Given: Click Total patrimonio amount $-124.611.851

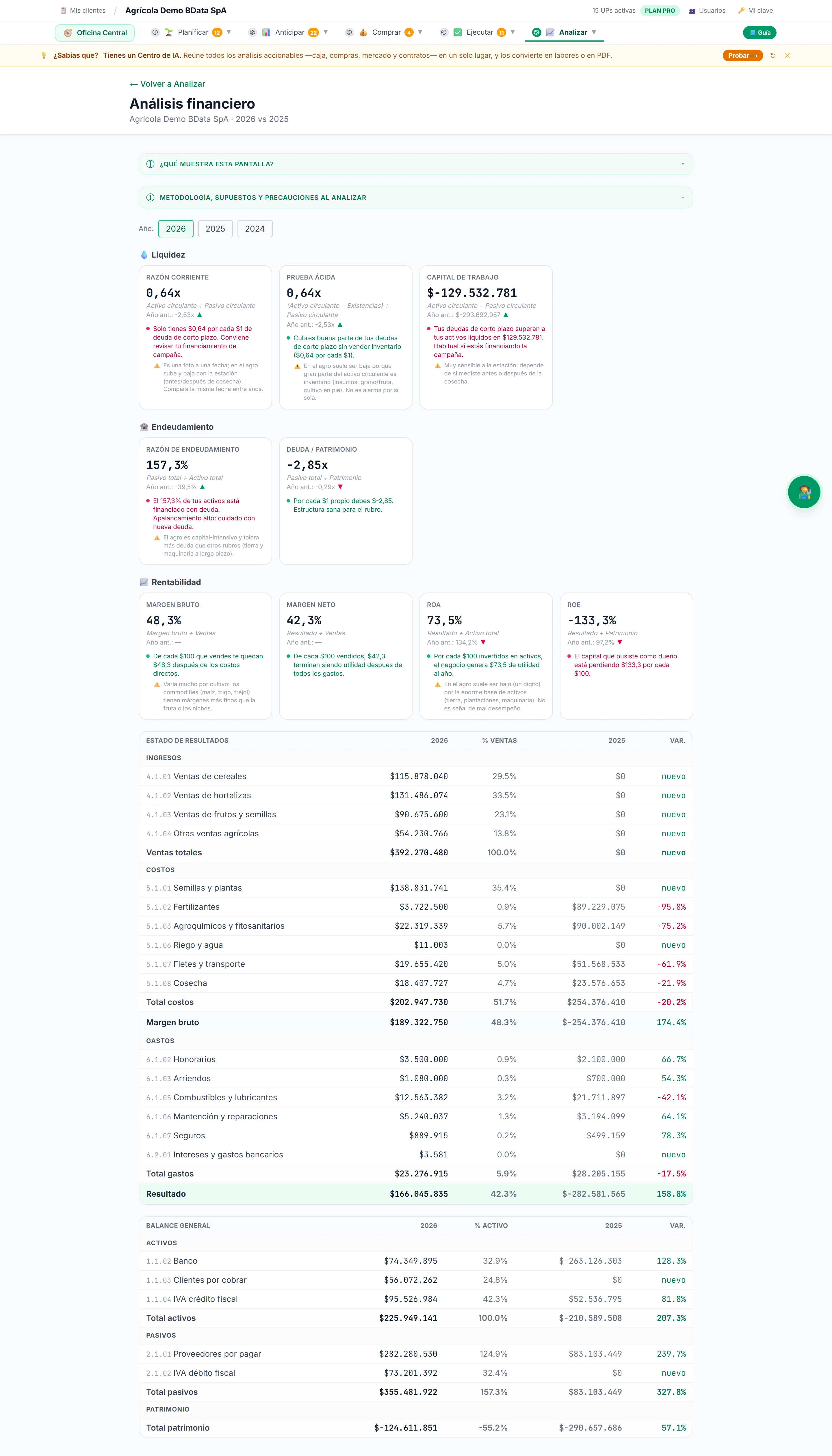Looking at the screenshot, I should click(406, 1428).
